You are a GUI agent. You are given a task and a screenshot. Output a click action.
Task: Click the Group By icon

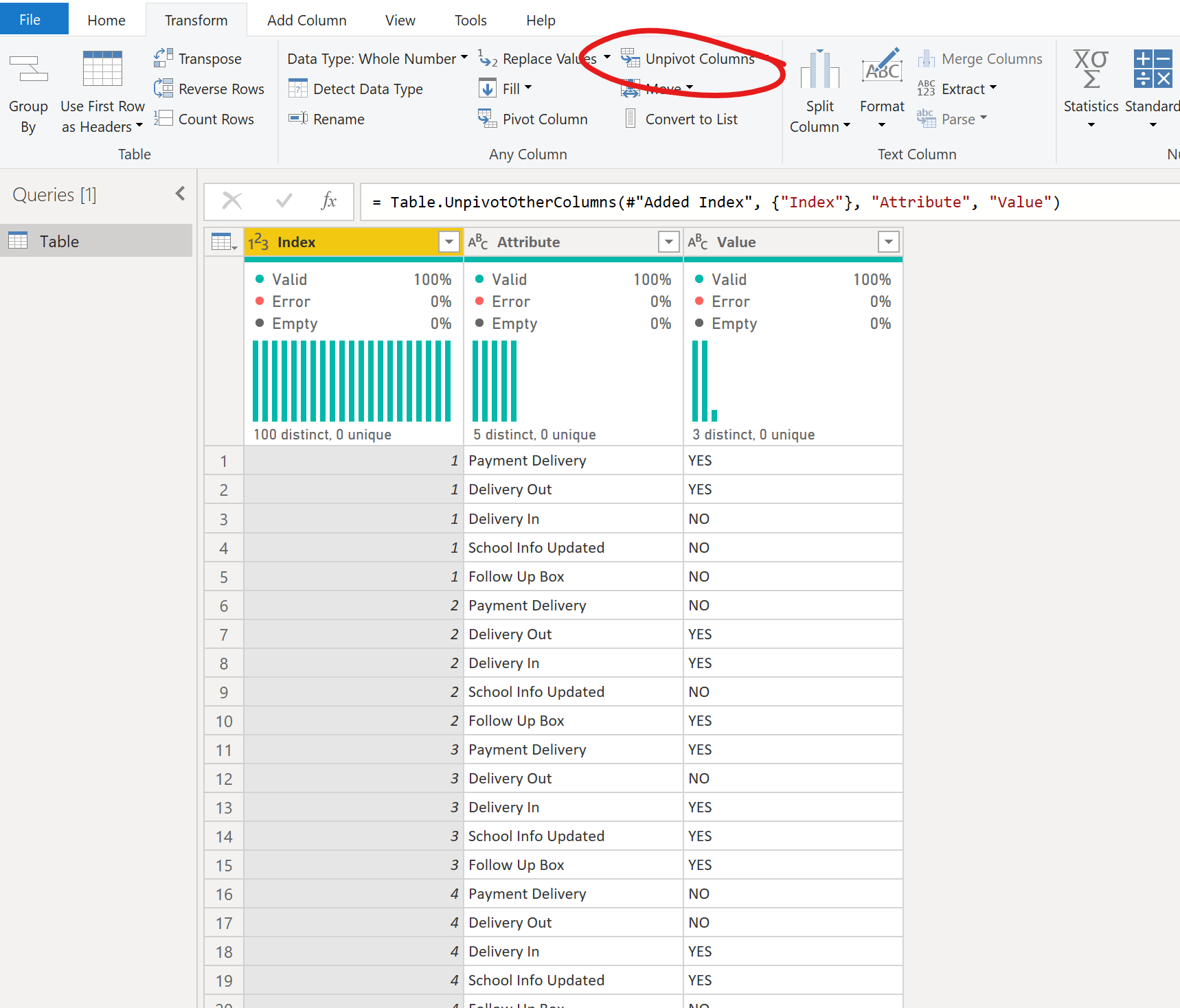click(28, 69)
